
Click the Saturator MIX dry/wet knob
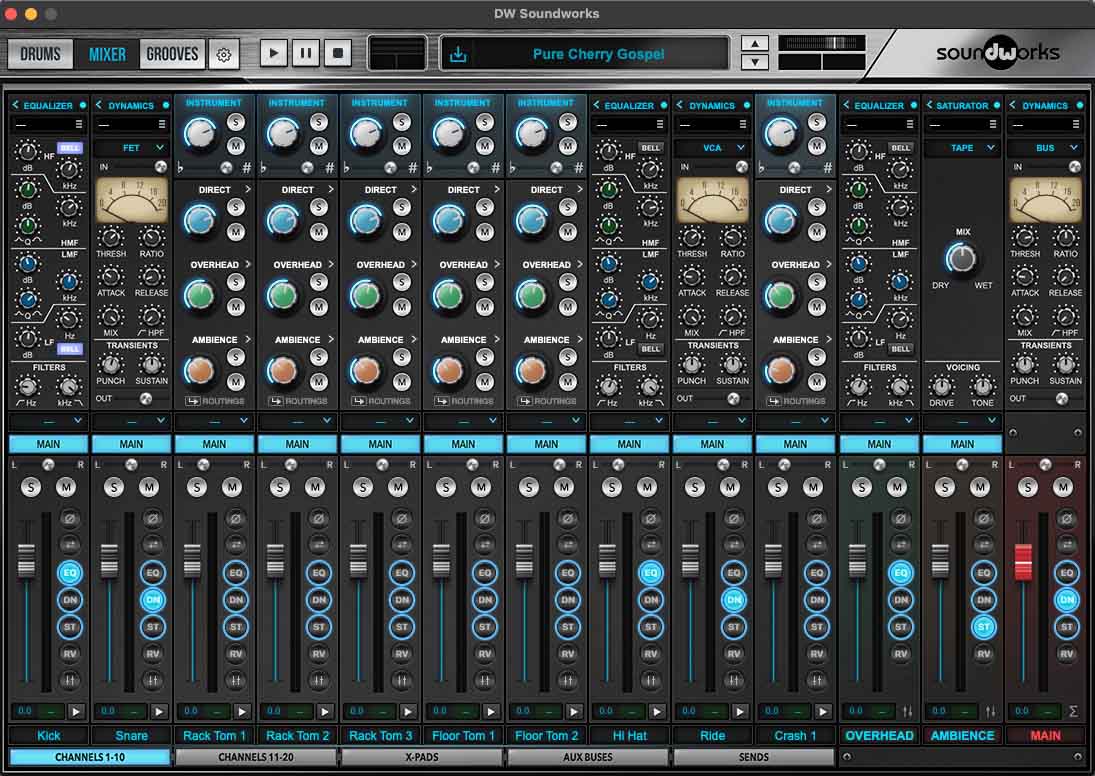point(961,258)
